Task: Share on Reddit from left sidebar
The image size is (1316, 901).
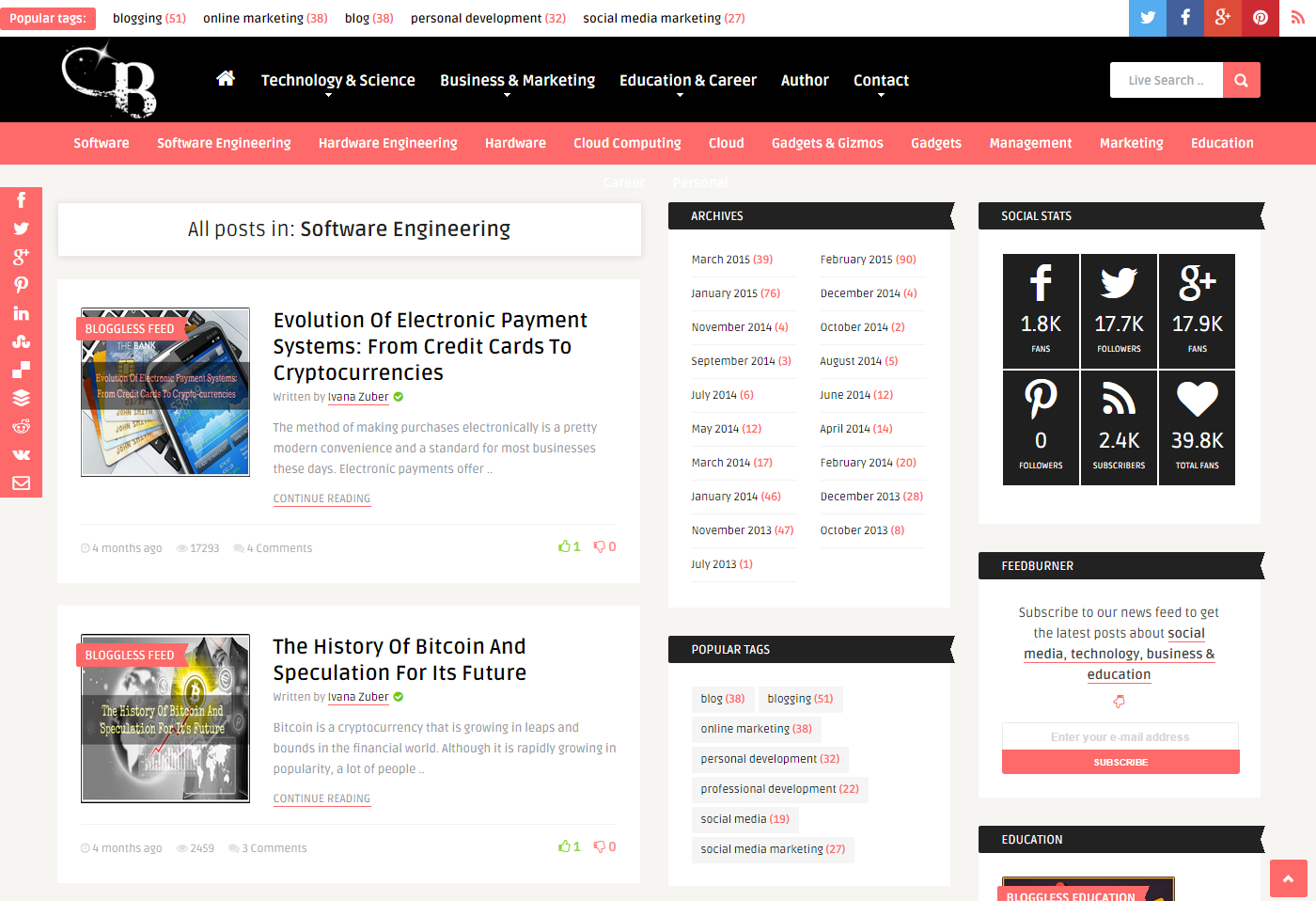Action: point(21,426)
